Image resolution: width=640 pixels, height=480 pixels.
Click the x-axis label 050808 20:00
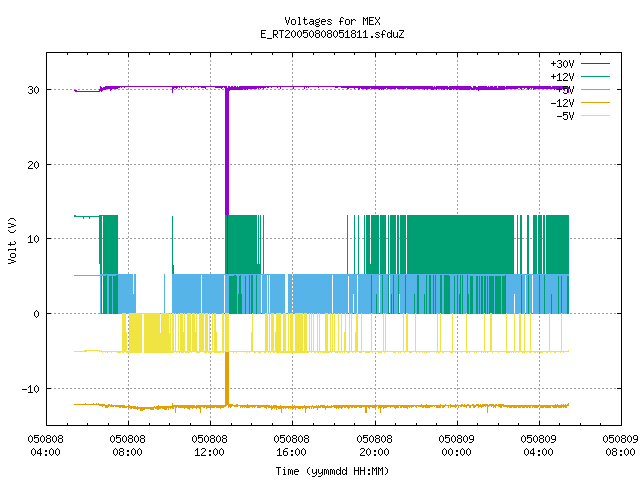(x=374, y=445)
